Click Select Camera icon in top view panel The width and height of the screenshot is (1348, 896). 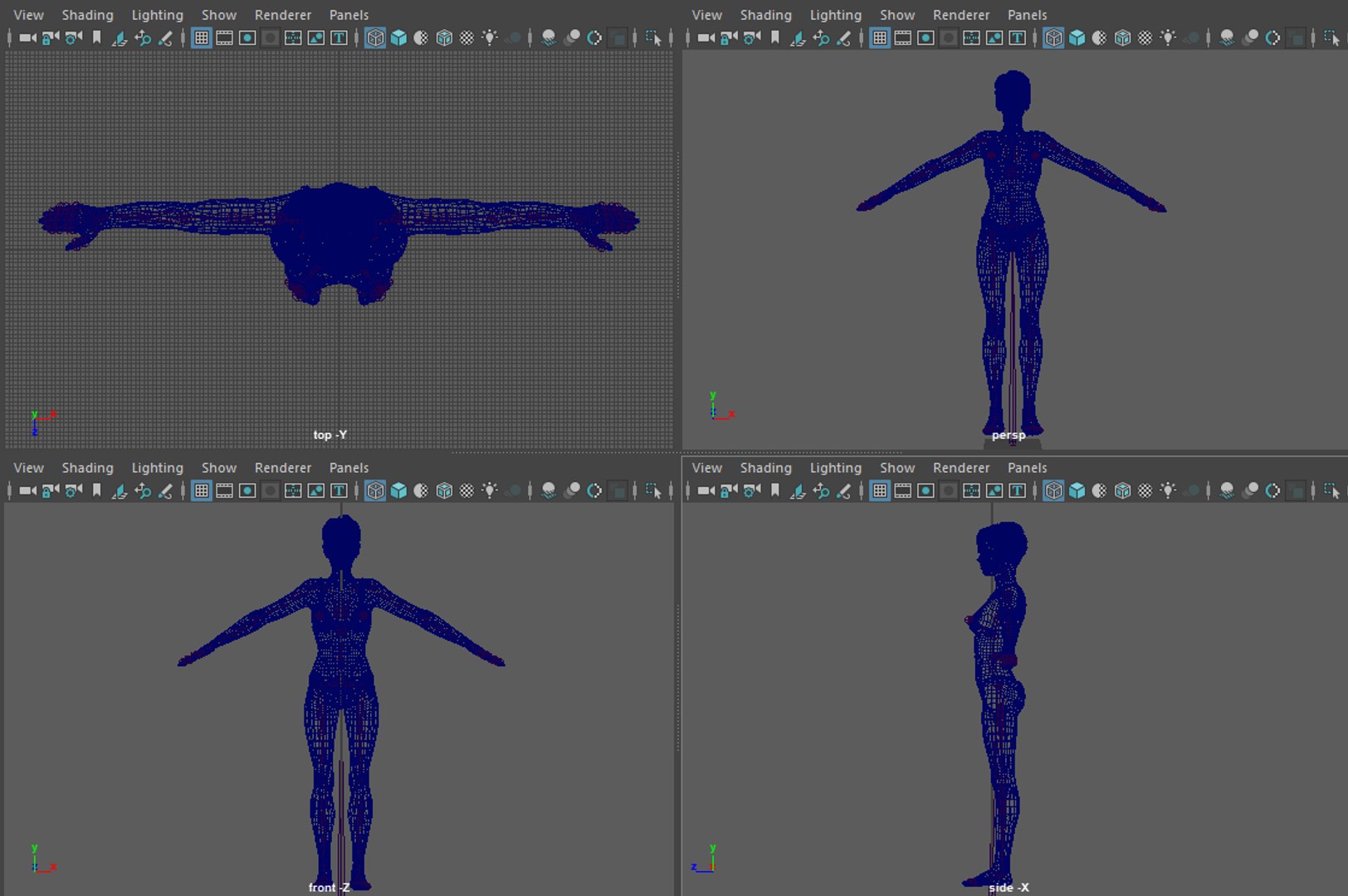(x=27, y=38)
